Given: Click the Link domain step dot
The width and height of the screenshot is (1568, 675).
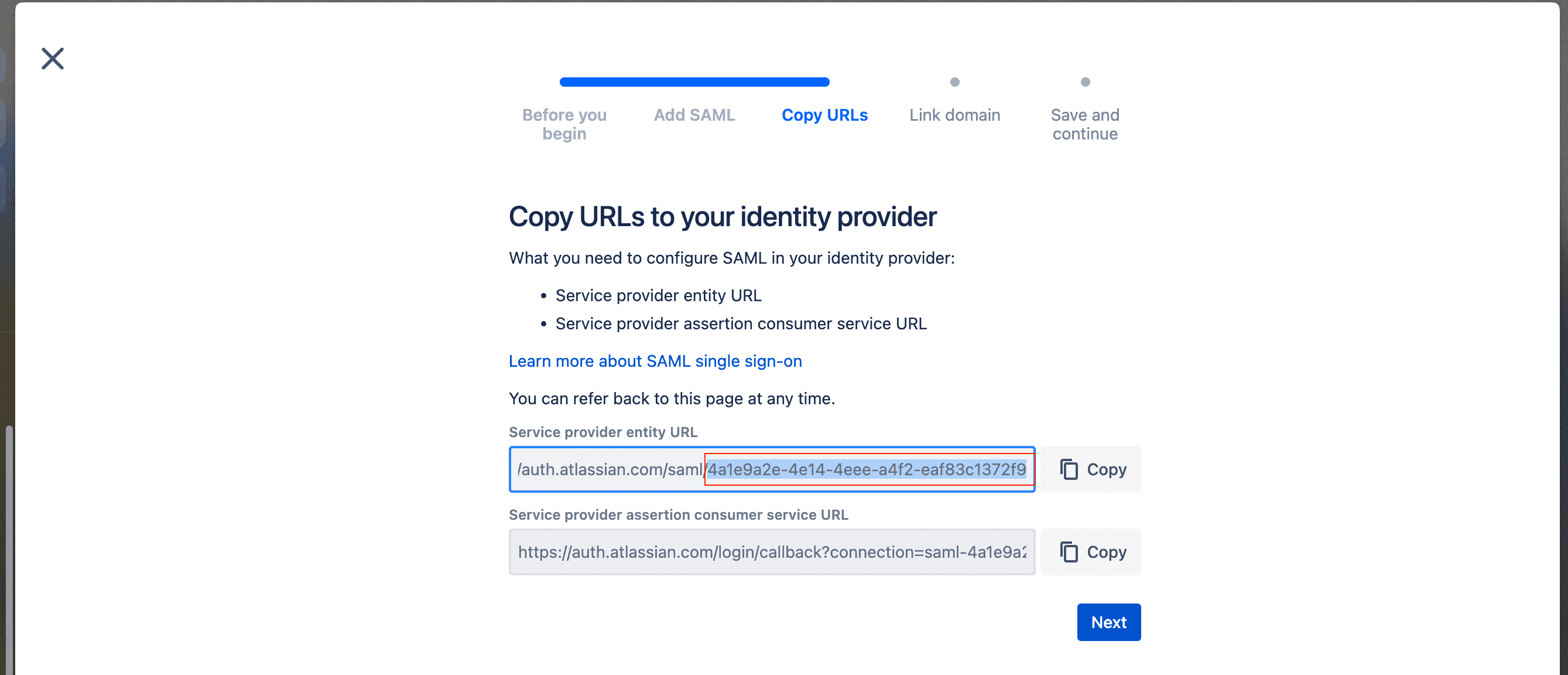Looking at the screenshot, I should click(954, 82).
